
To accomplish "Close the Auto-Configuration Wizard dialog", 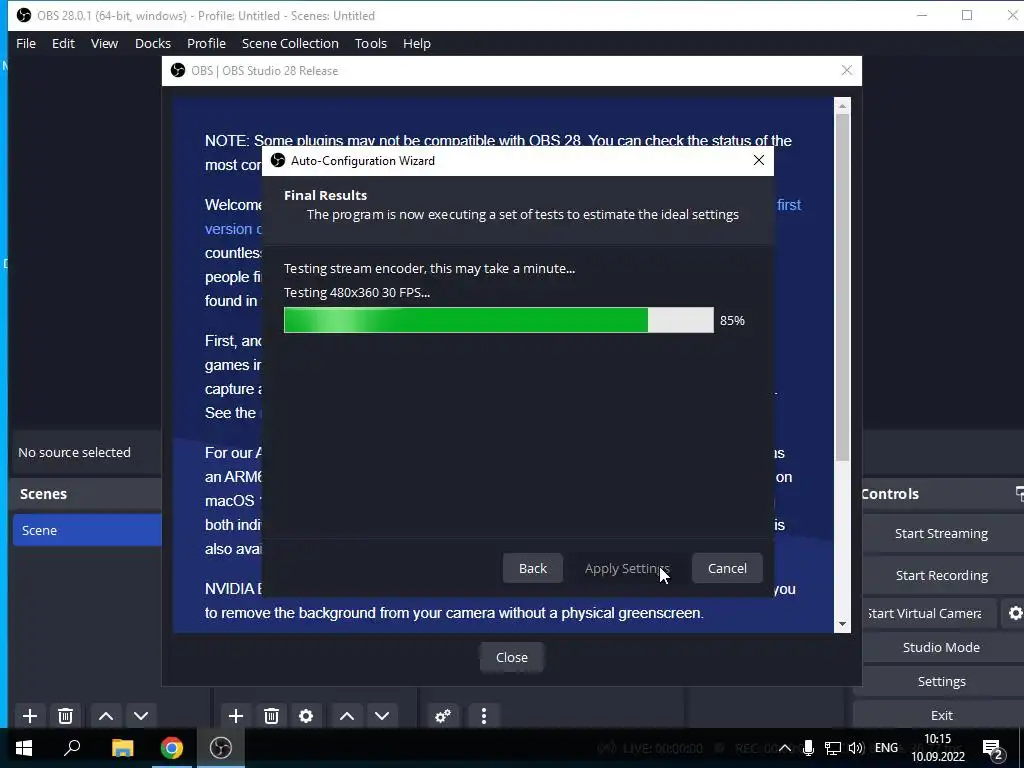I will [758, 160].
